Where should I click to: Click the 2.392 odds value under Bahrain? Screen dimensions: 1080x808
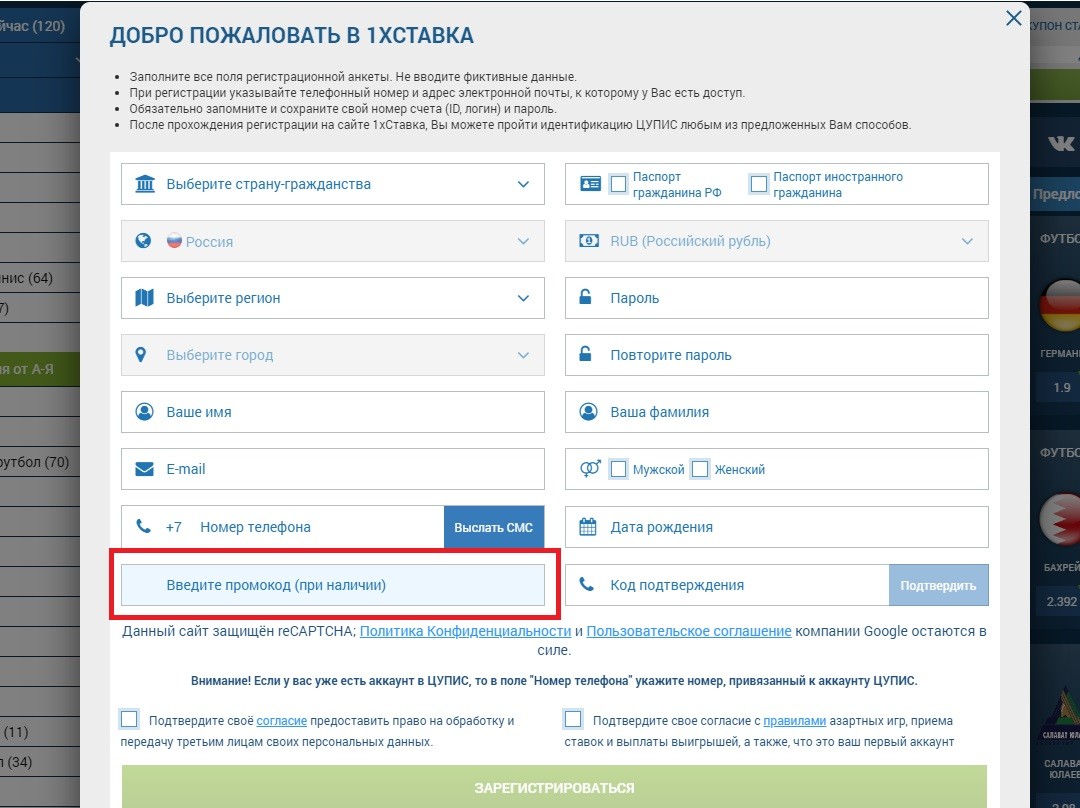(1061, 601)
